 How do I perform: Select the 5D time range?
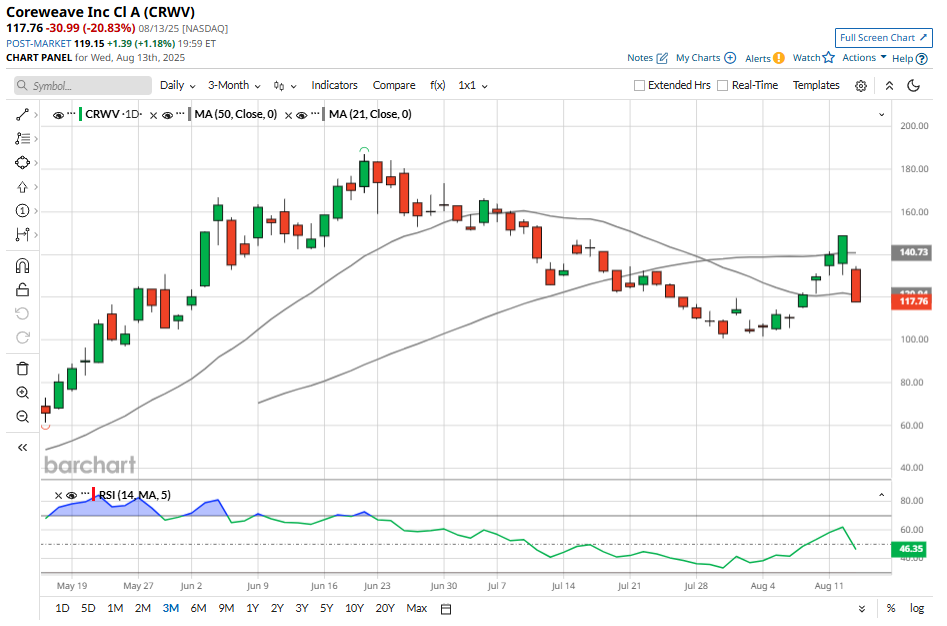point(88,608)
